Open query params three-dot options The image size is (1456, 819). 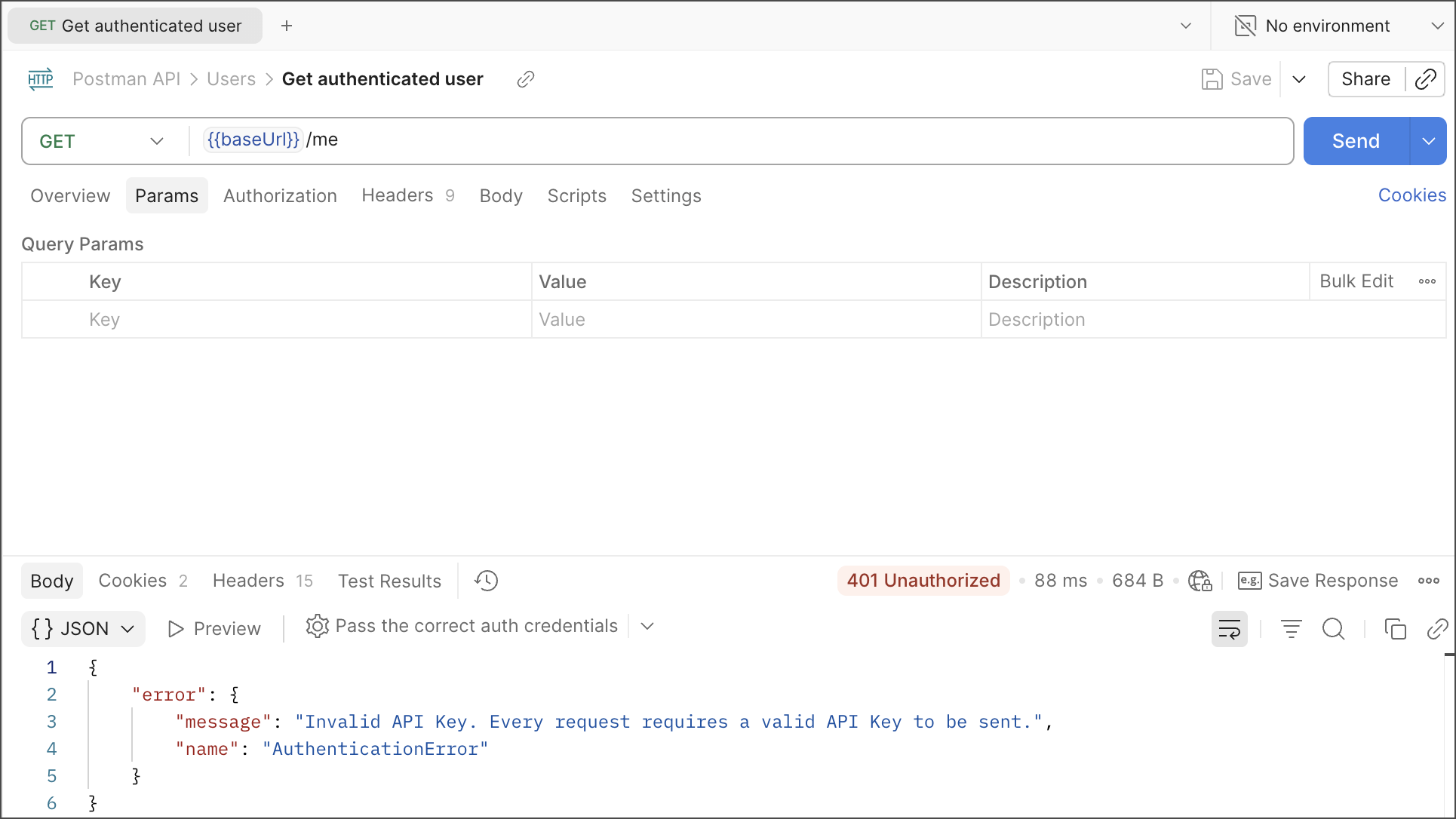tap(1427, 281)
